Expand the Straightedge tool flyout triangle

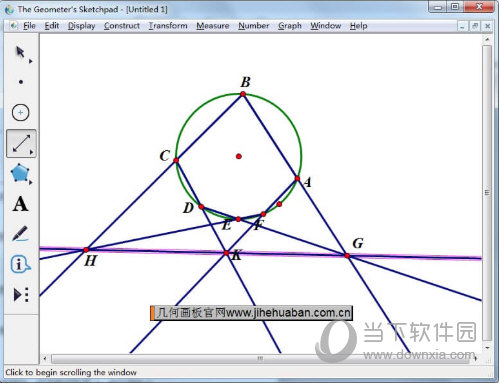point(32,152)
